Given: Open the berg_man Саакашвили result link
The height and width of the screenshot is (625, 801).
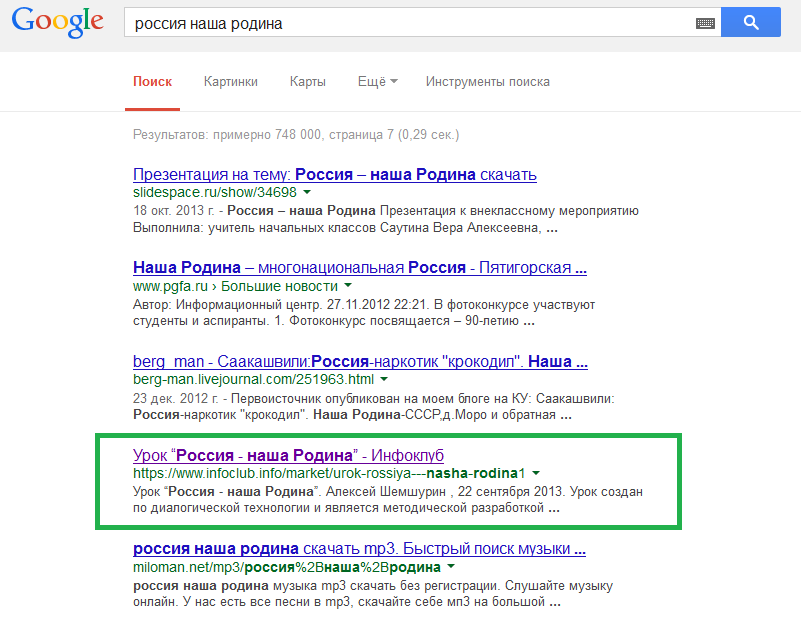Looking at the screenshot, I should [360, 361].
